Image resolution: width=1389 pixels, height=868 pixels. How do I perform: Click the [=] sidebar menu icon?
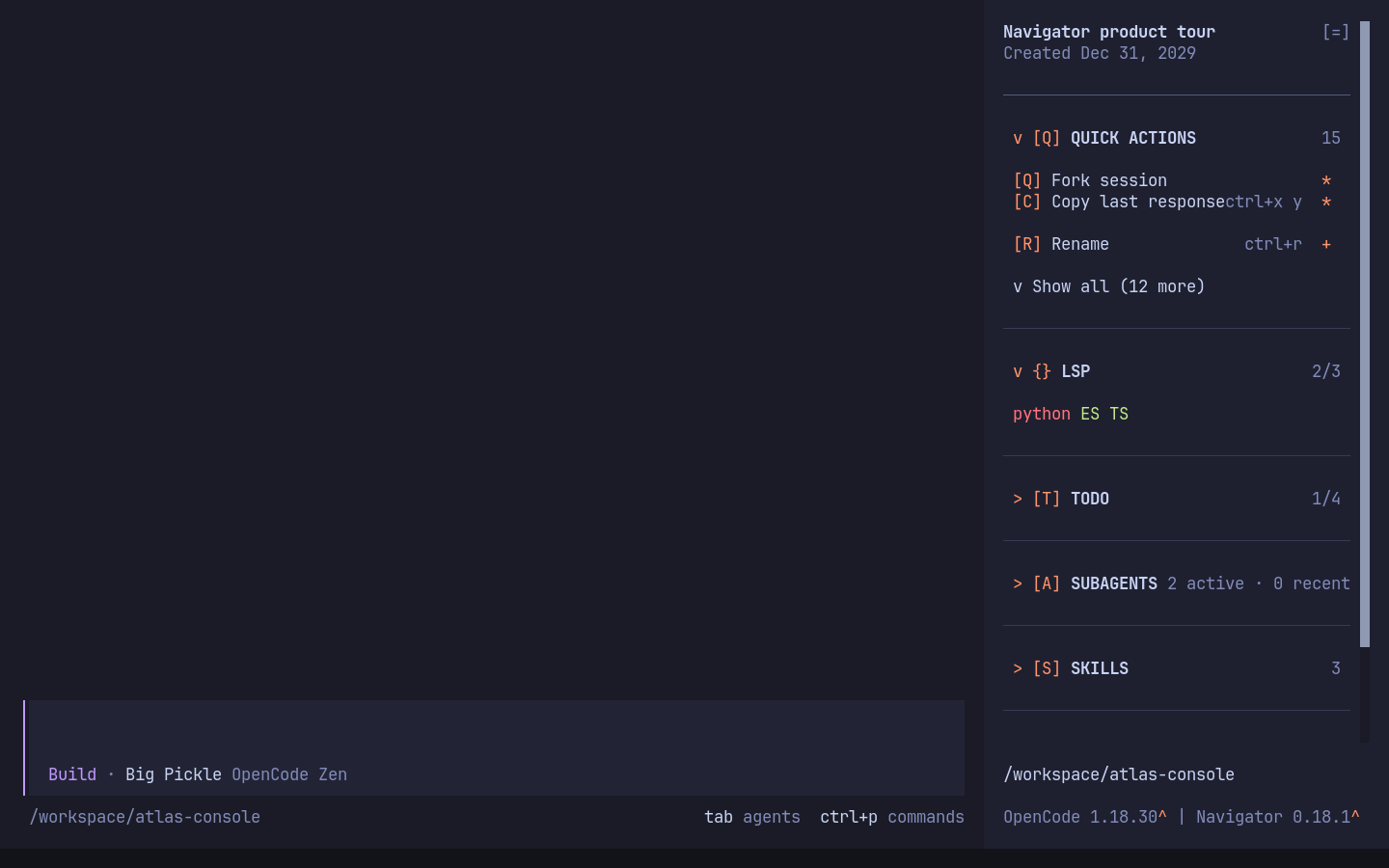(x=1336, y=32)
